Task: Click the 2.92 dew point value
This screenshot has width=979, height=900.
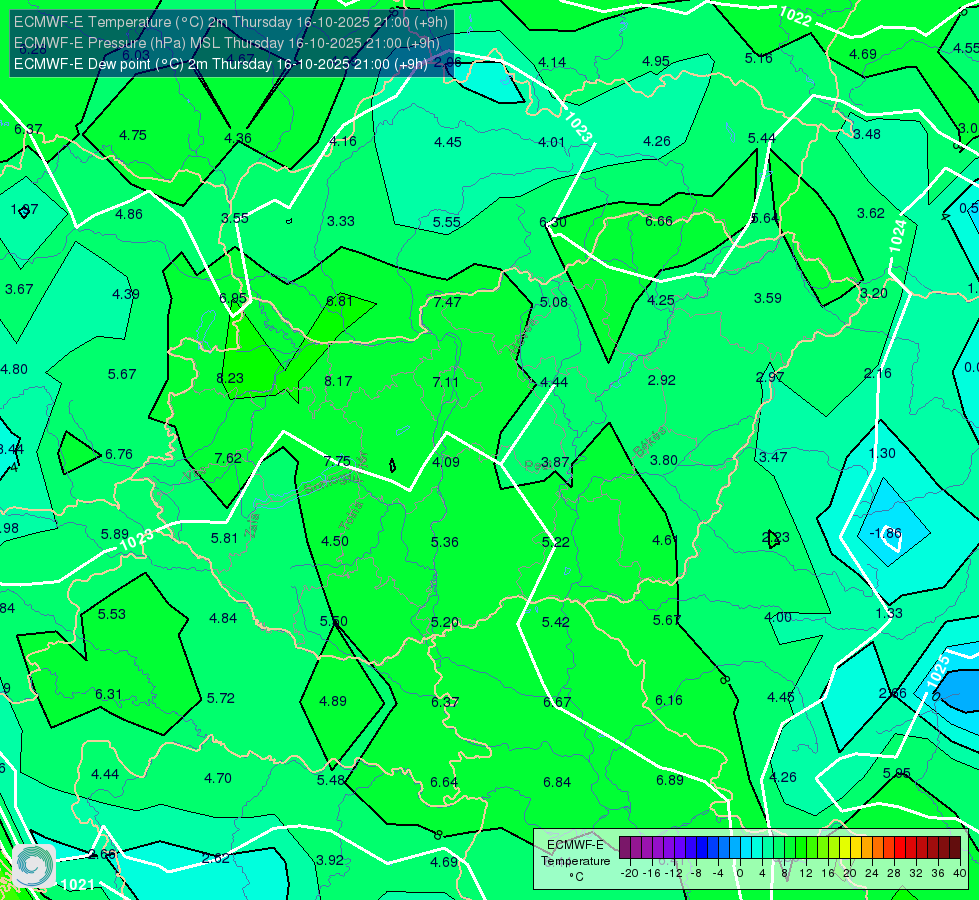Action: pos(662,380)
